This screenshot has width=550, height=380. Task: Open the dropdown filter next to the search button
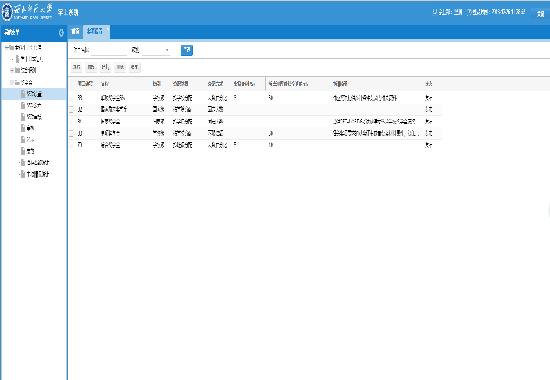pos(156,51)
